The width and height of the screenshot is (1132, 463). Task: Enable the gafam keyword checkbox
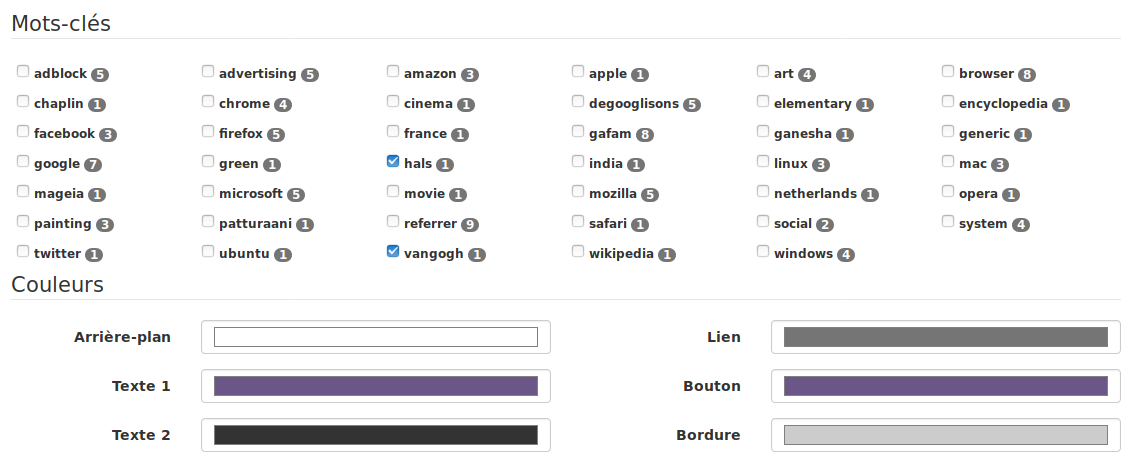[578, 131]
